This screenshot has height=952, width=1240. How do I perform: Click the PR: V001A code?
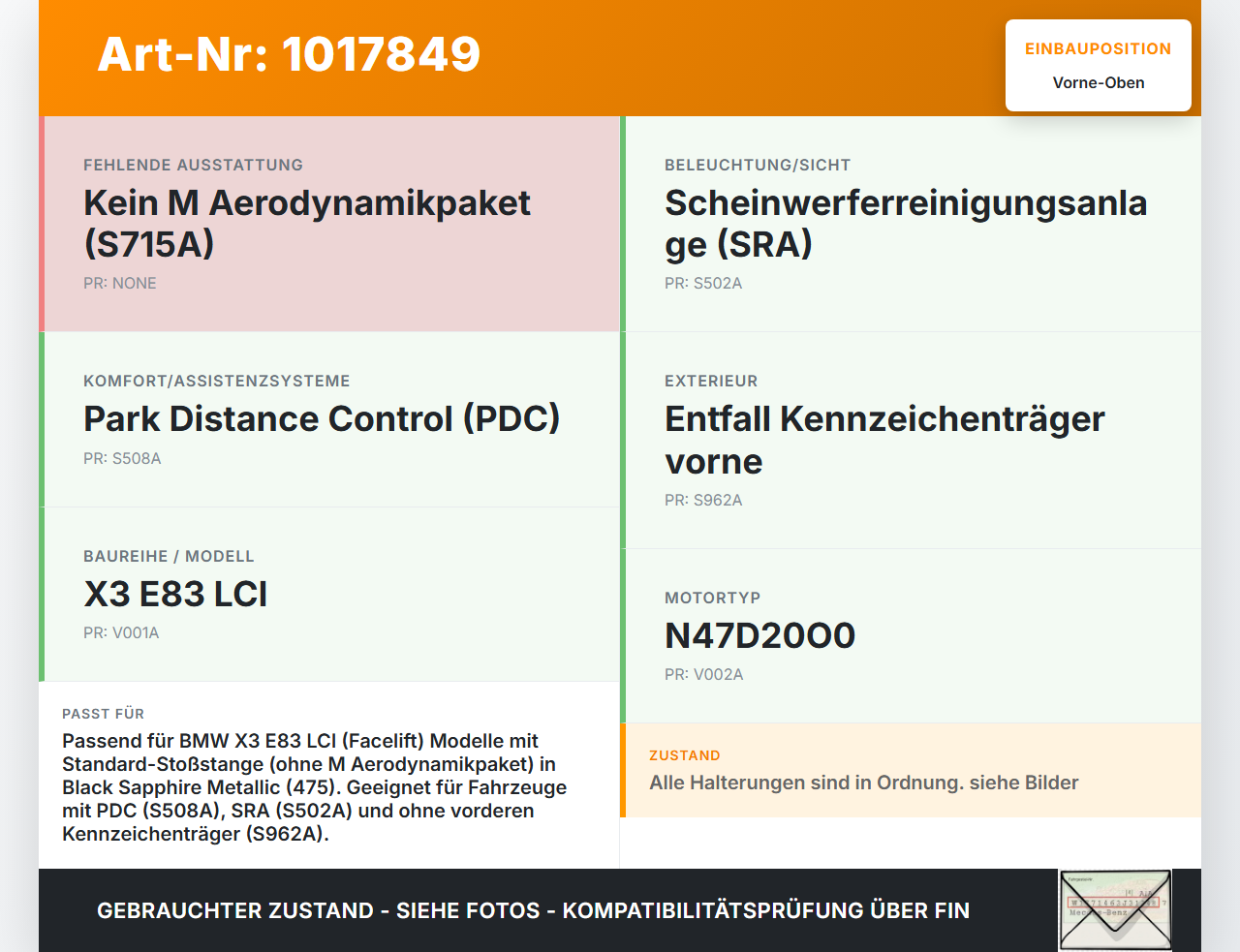[121, 633]
